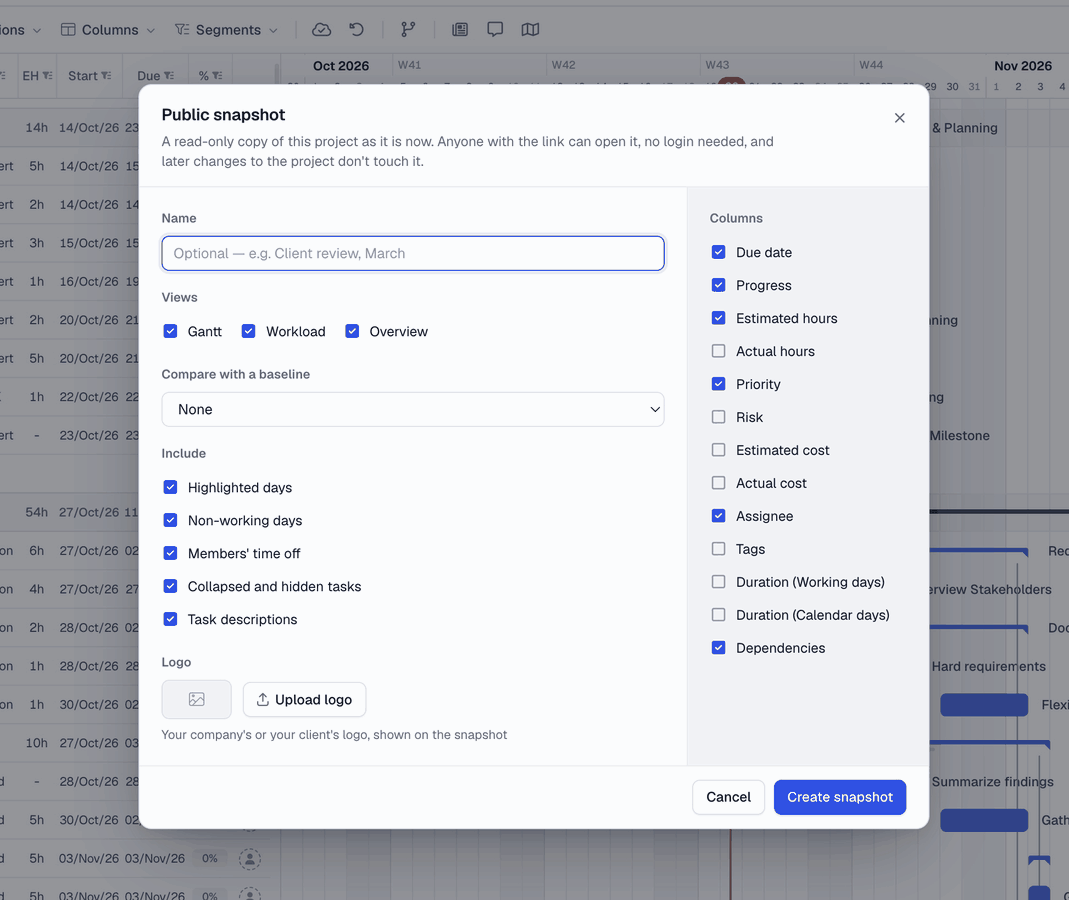Click the W42 week label
This screenshot has height=900, width=1069.
tap(563, 65)
